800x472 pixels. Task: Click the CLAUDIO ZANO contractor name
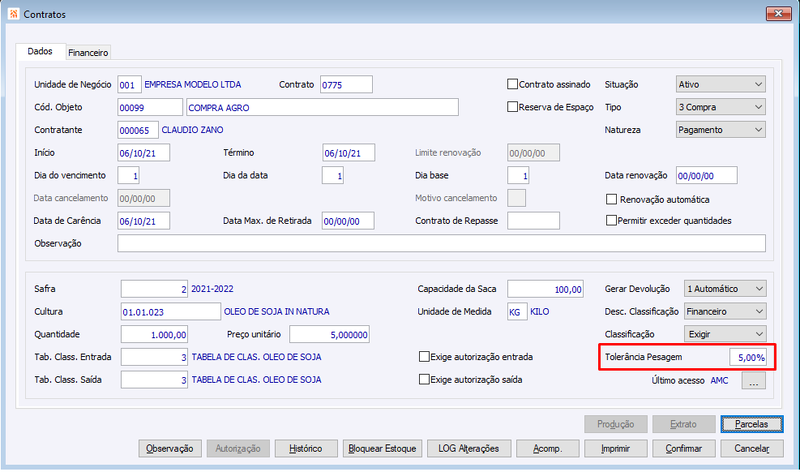(x=192, y=130)
